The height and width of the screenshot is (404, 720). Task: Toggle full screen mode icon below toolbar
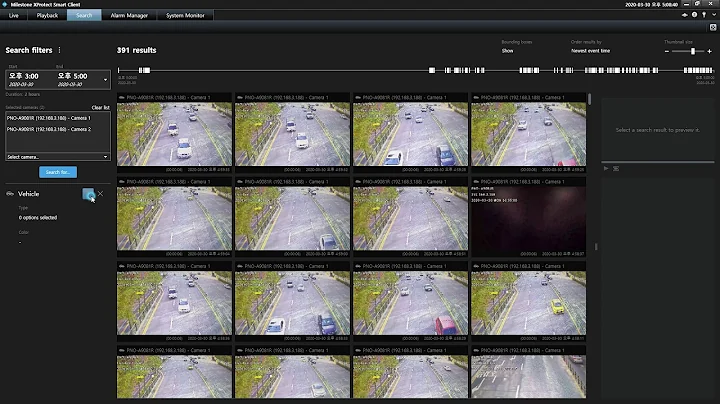(x=713, y=28)
